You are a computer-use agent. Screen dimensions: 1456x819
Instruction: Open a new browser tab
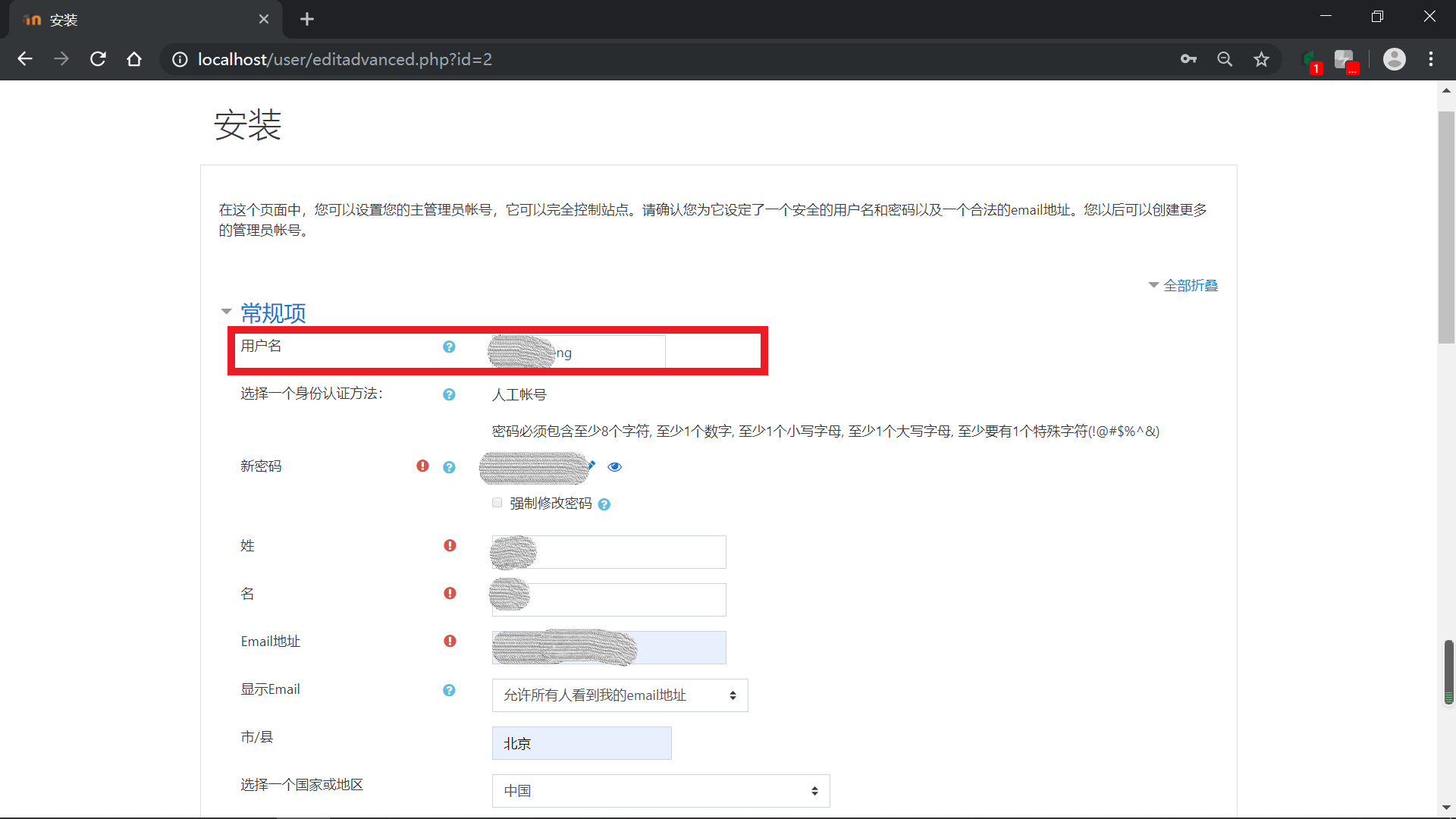306,19
